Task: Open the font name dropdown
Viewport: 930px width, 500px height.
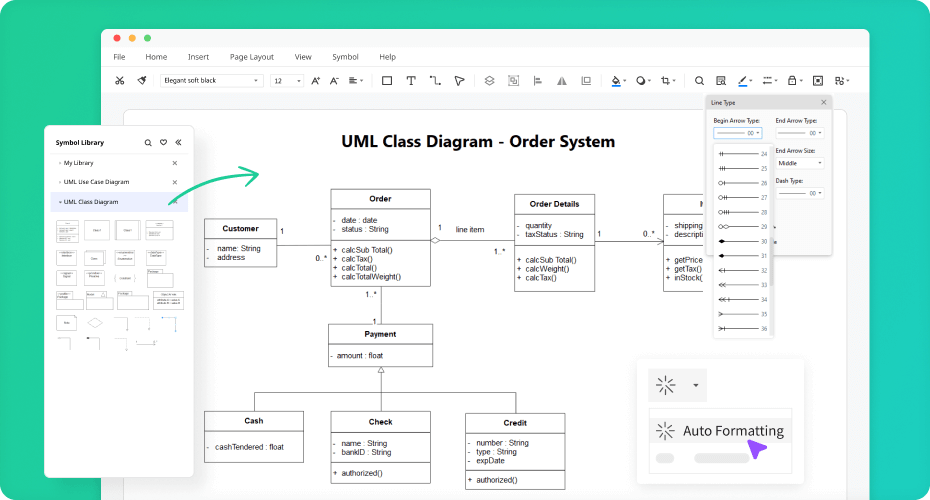Action: click(211, 81)
